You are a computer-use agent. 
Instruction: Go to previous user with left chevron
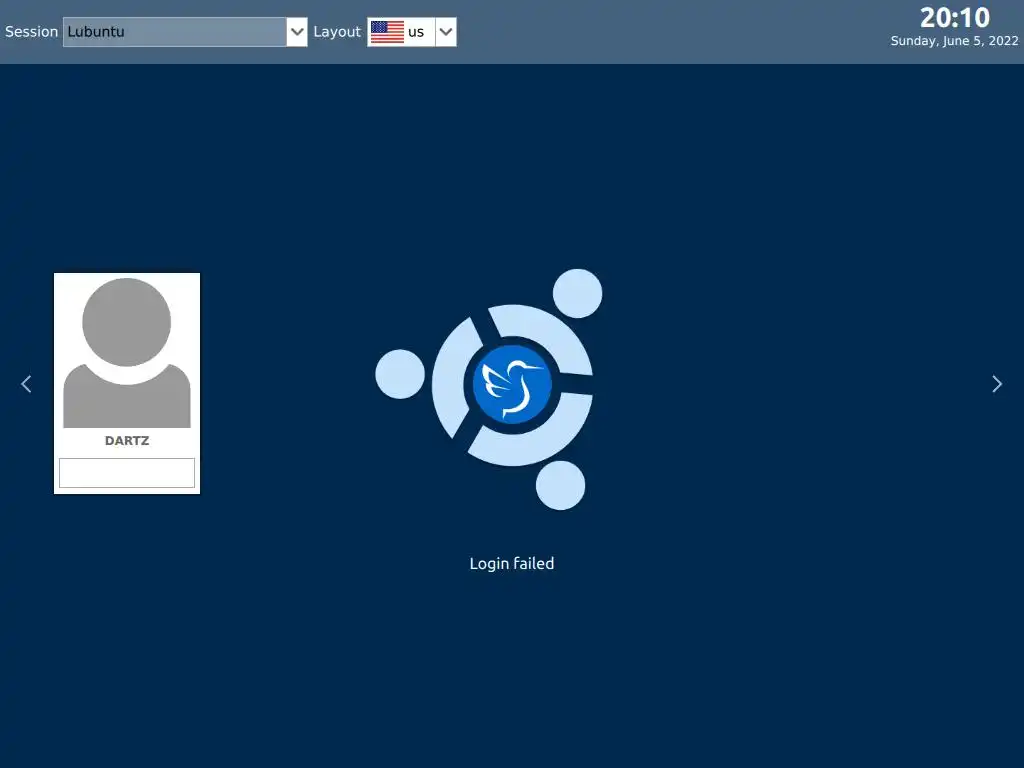[26, 384]
